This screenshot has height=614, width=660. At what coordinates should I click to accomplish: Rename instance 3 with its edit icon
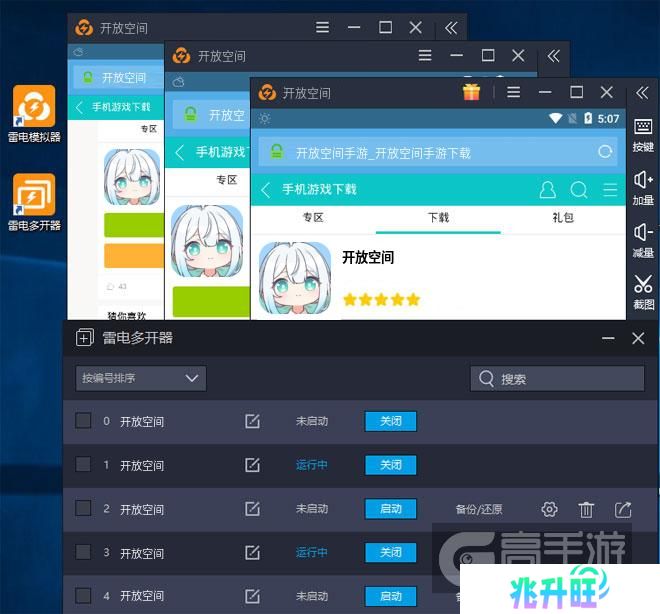click(252, 552)
